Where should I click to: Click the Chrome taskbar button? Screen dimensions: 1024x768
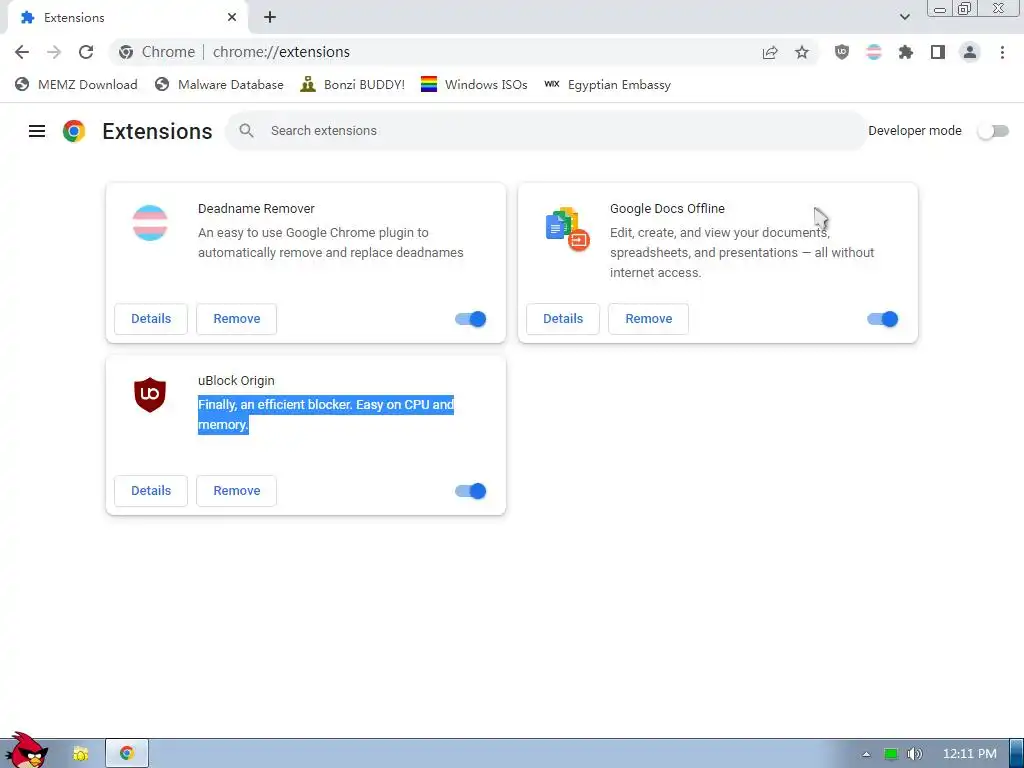coord(127,753)
